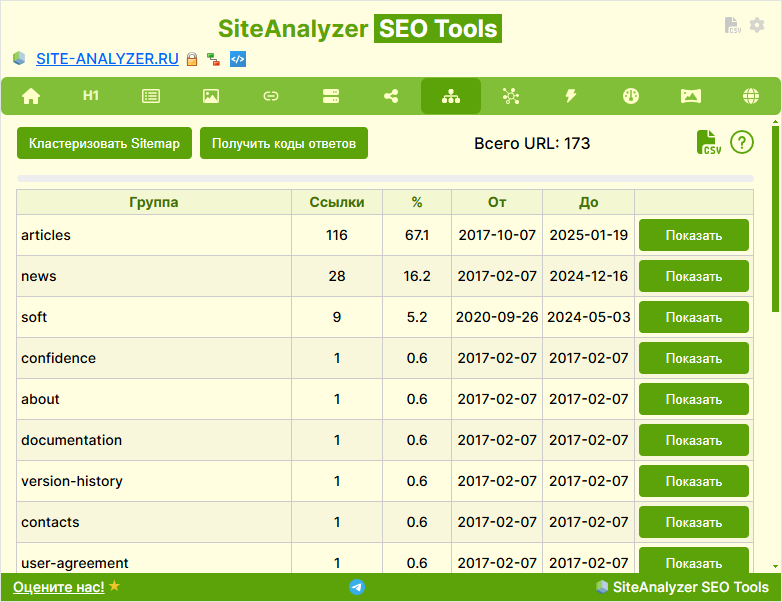Open the social share tab icon
Image resolution: width=782 pixels, height=602 pixels.
tap(391, 96)
